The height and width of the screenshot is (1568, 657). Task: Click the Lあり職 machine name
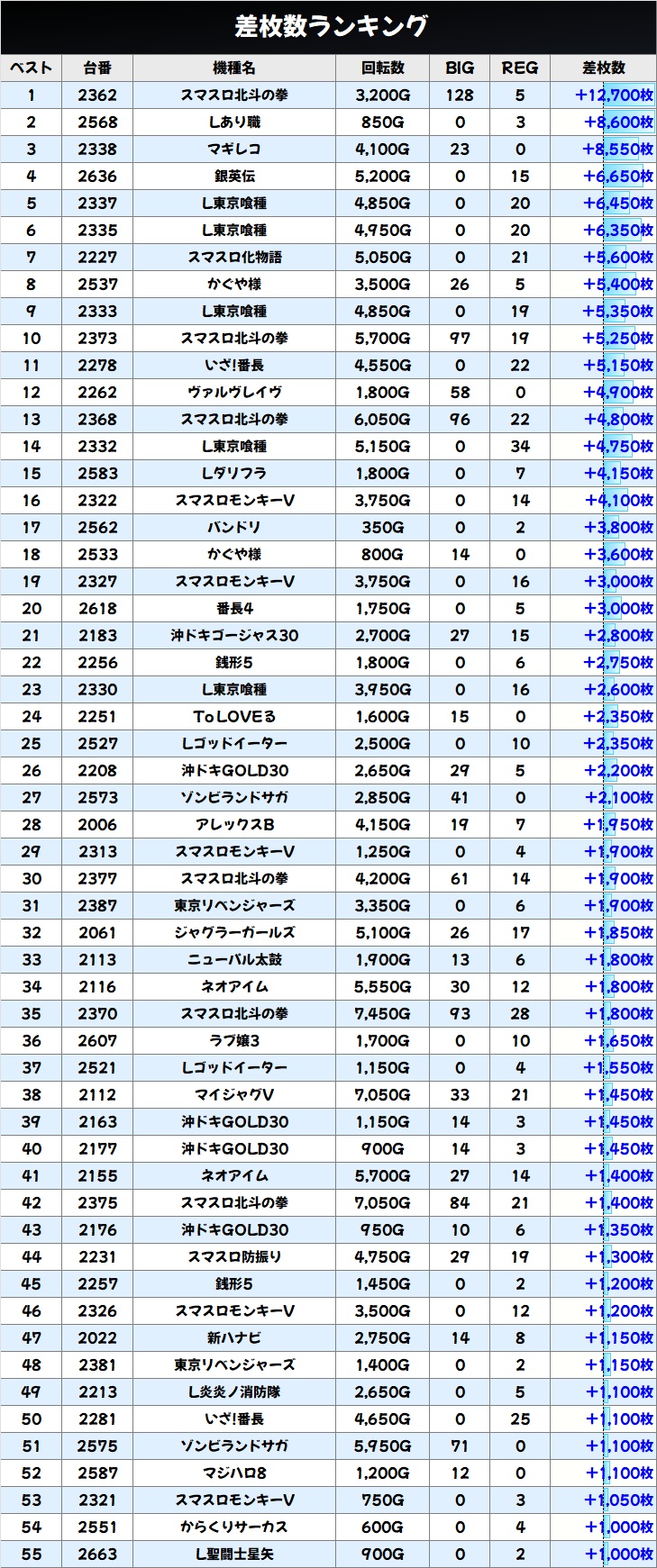[234, 122]
